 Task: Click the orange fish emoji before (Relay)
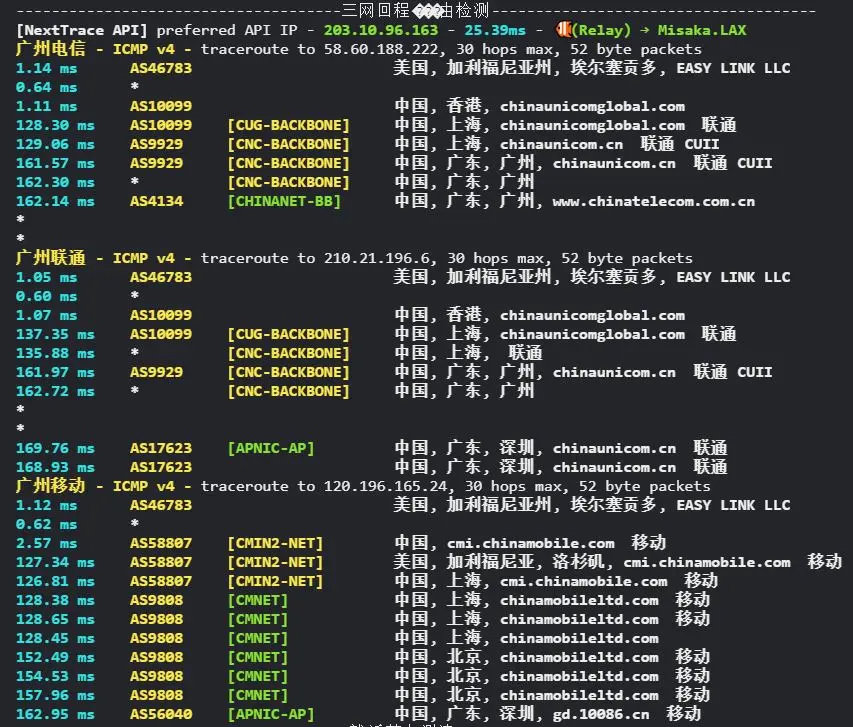[564, 29]
